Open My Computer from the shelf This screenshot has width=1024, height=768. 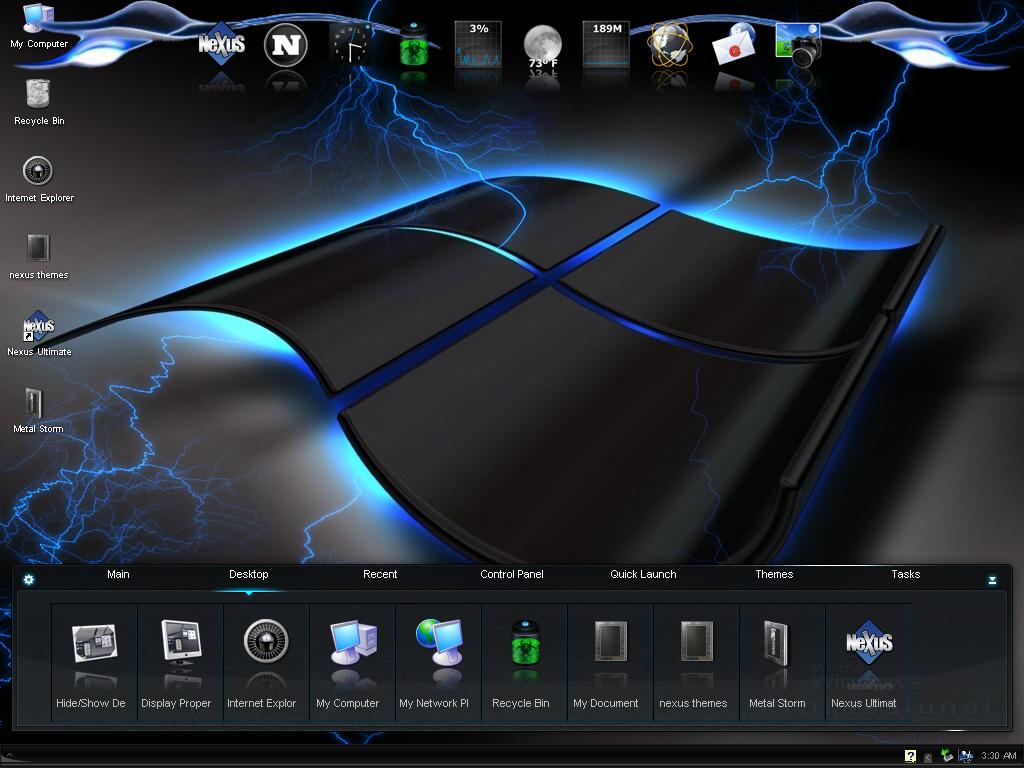coord(352,662)
